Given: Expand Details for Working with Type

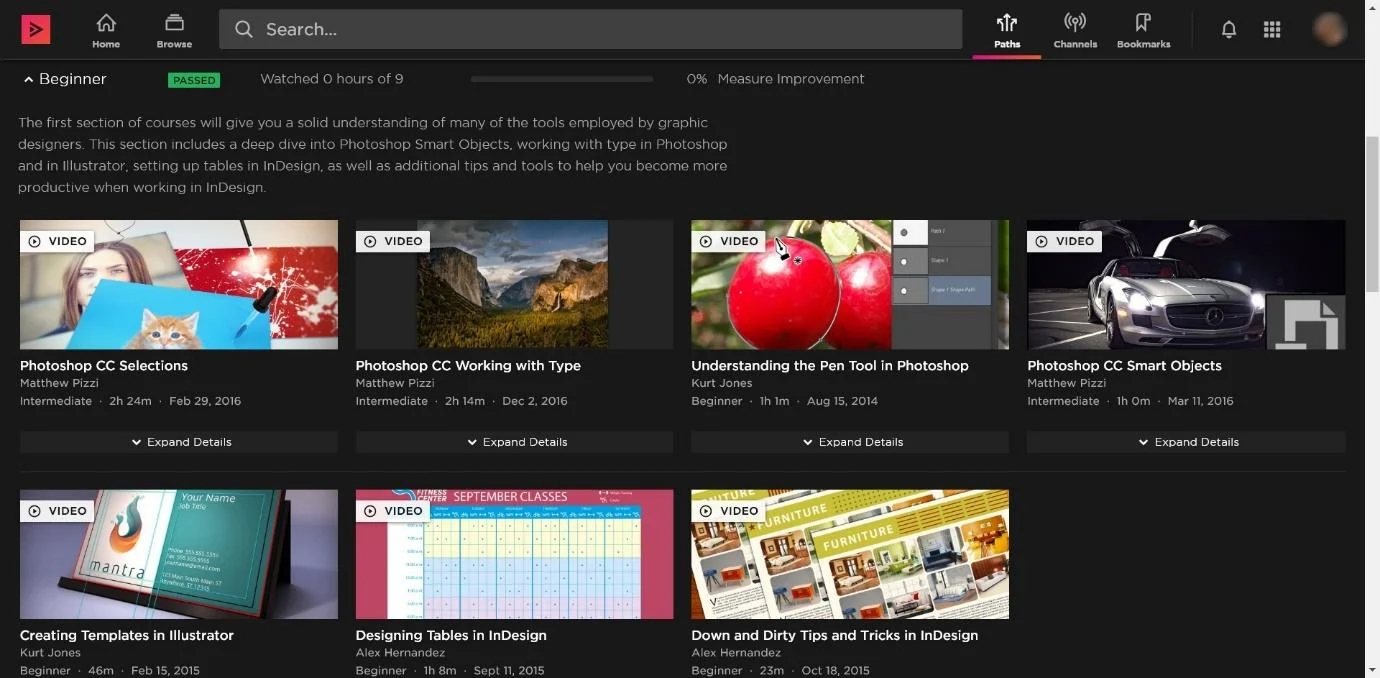Looking at the screenshot, I should [x=514, y=442].
